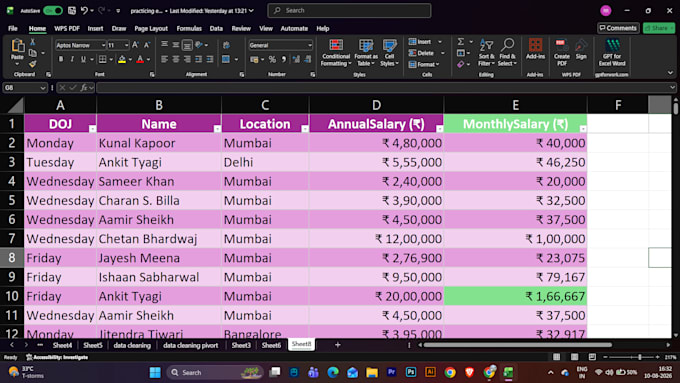Viewport: 680px width, 383px height.
Task: Click the Decrease Font Size icon
Action: (147, 45)
